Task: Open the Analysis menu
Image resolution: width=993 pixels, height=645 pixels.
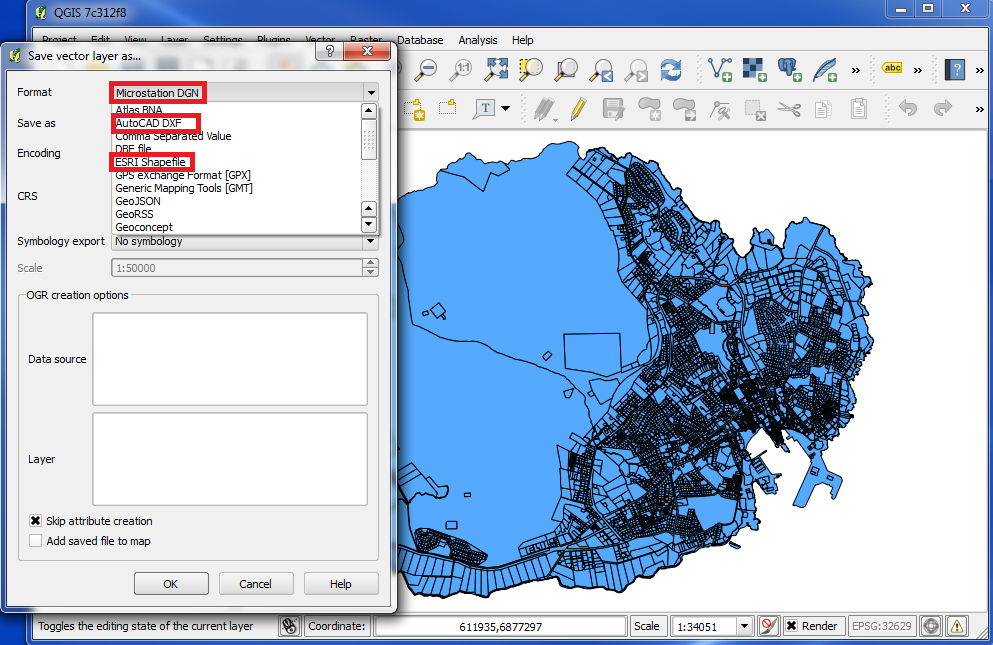Action: (478, 40)
